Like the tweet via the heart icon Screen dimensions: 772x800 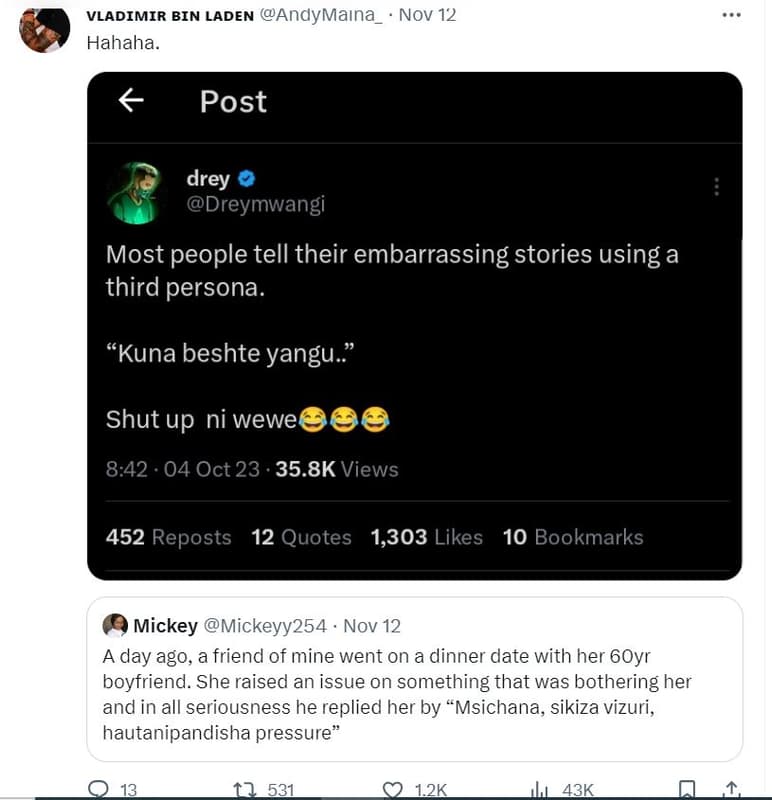(x=393, y=789)
